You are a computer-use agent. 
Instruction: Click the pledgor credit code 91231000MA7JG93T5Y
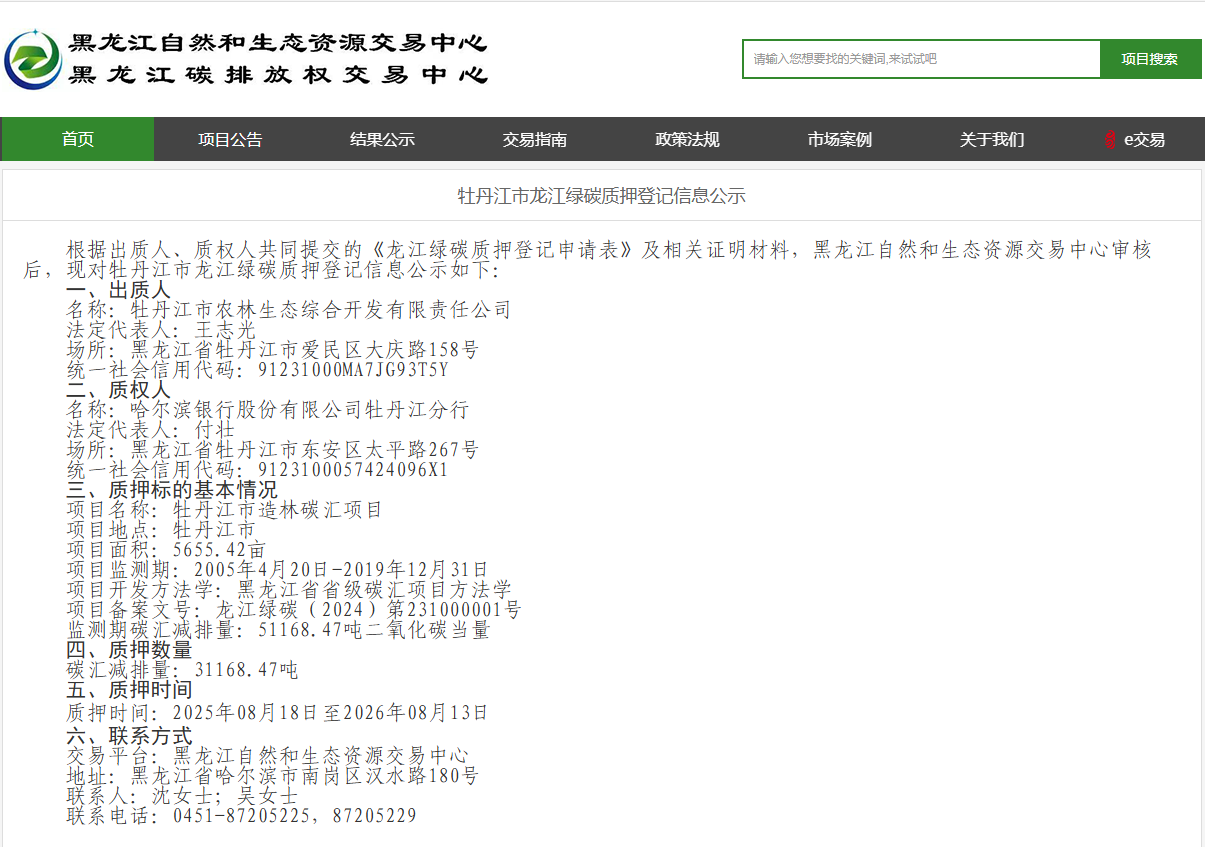pos(353,370)
